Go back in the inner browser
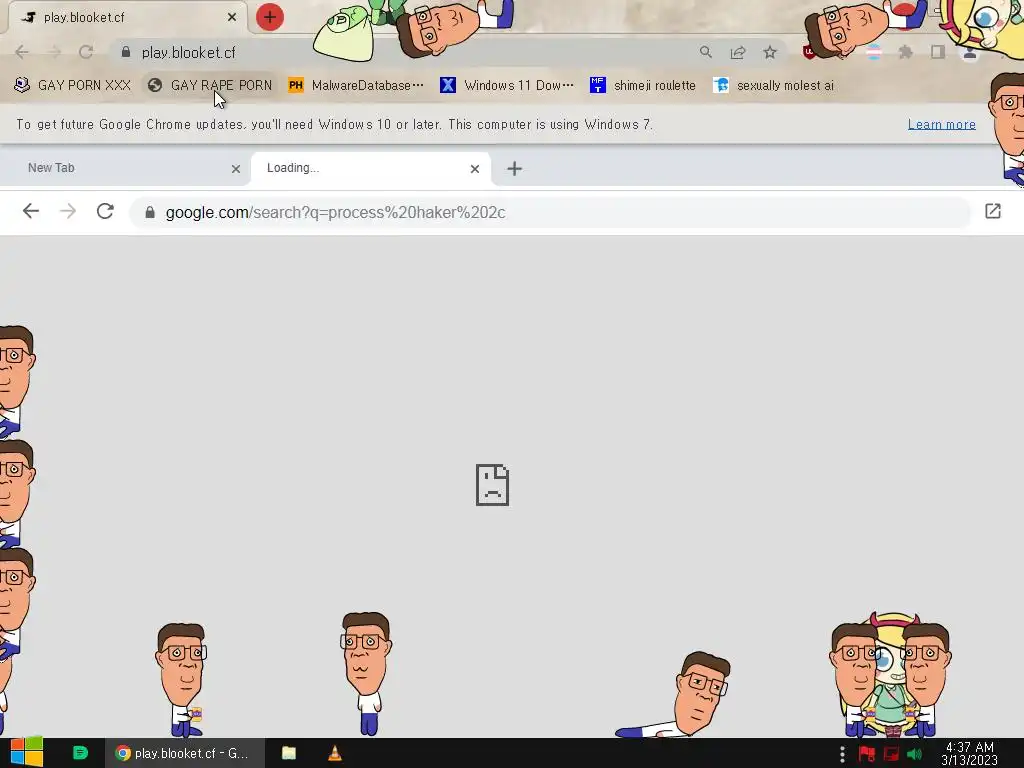 (x=31, y=211)
